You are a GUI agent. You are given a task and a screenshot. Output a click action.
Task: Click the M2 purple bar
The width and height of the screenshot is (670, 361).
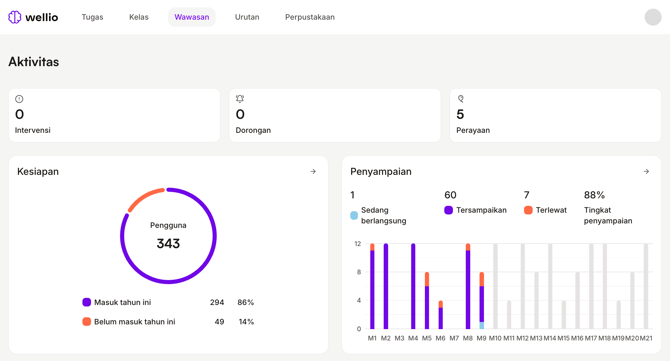[x=386, y=286]
